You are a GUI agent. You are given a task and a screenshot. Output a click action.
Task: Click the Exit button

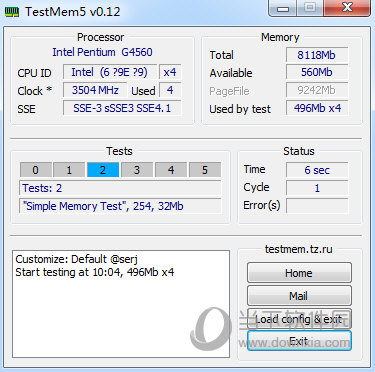299,341
